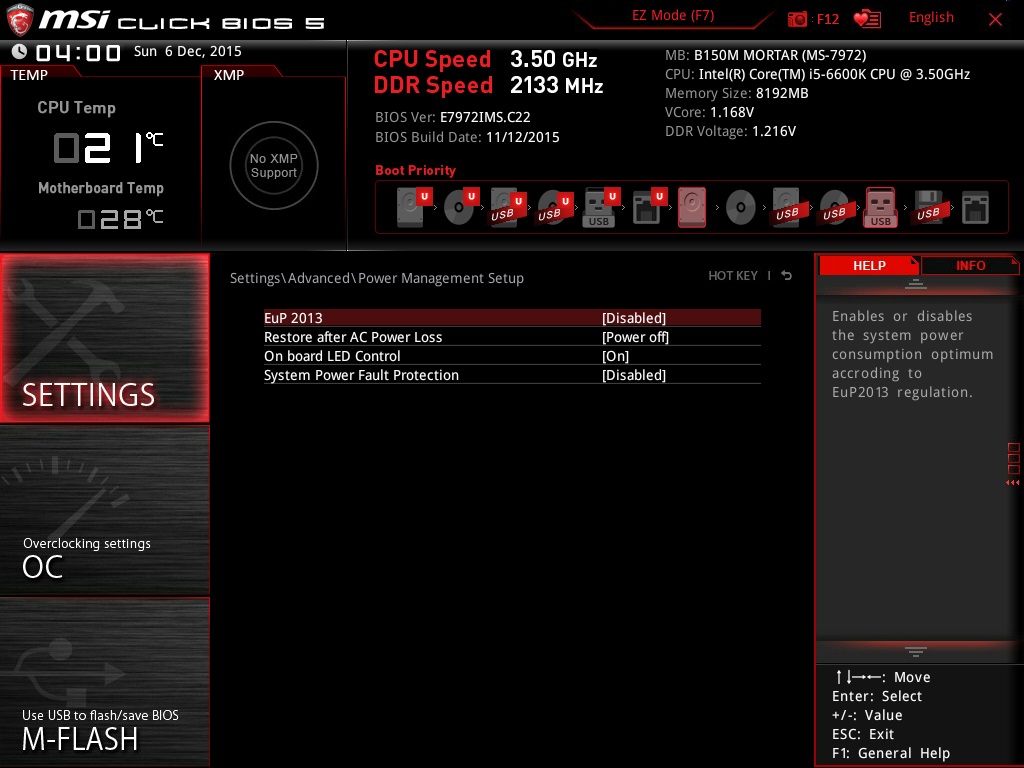The image size is (1024, 768).
Task: Click the MSI dragon shield logo
Action: 20,20
